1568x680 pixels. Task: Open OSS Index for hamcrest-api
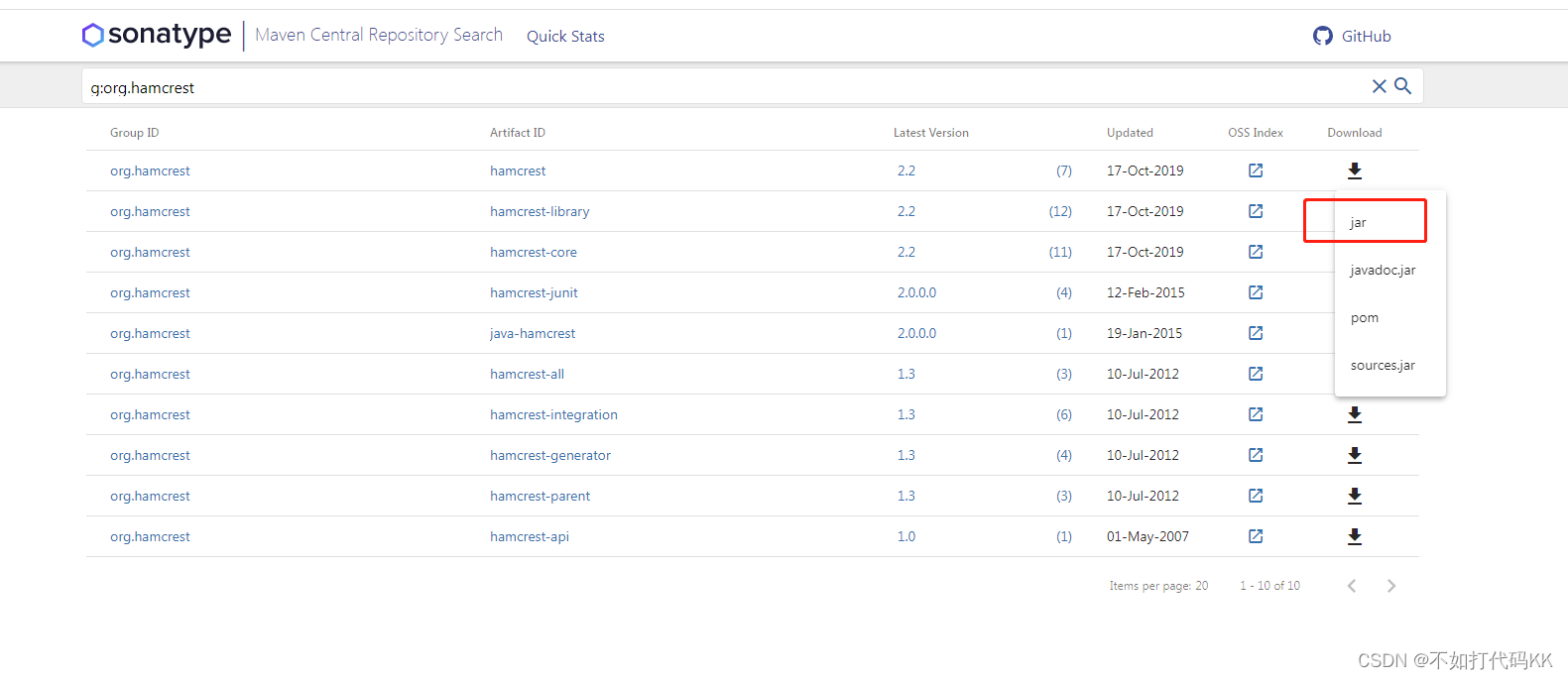point(1256,536)
